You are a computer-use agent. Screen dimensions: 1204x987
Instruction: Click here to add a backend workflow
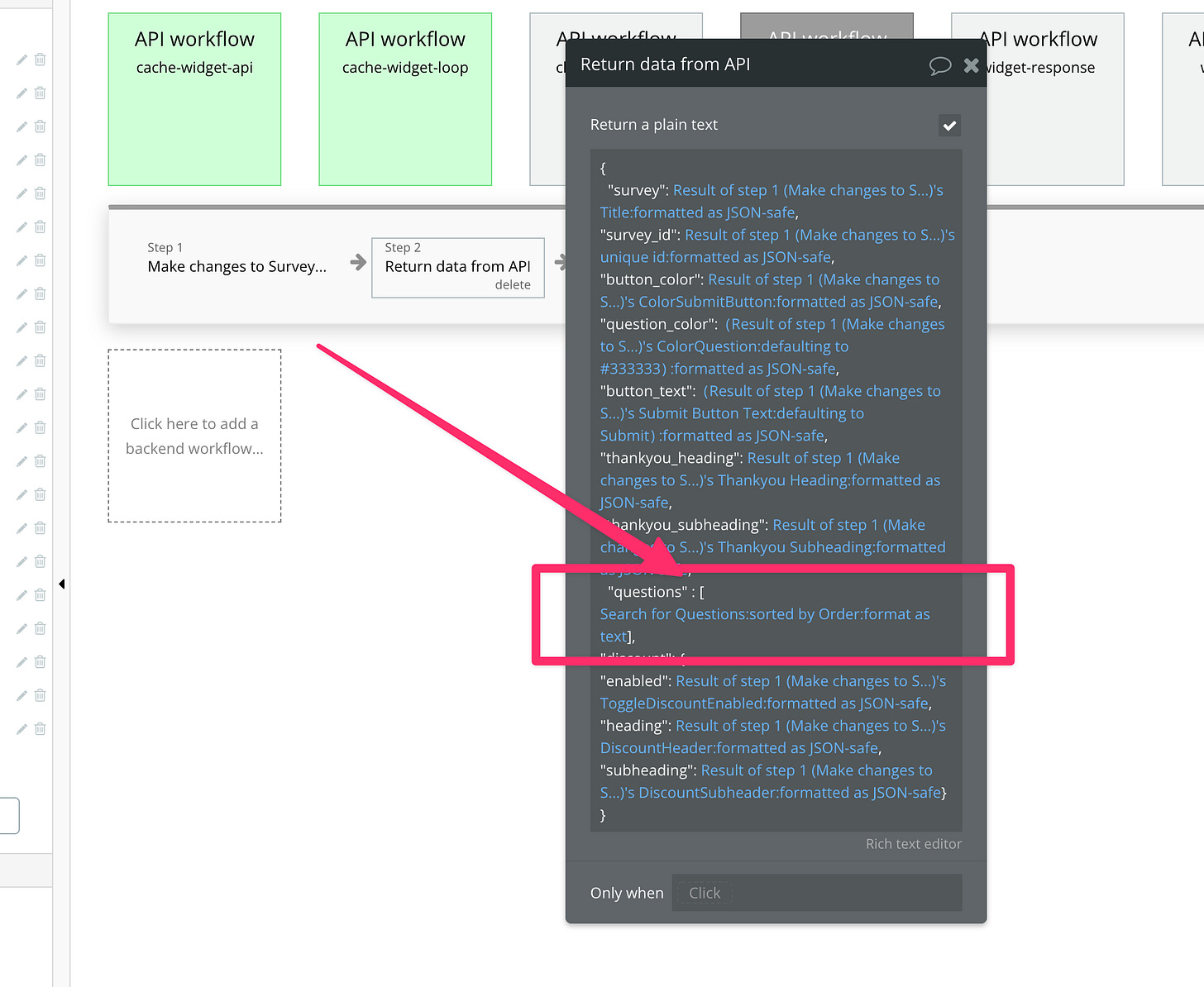pyautogui.click(x=194, y=436)
